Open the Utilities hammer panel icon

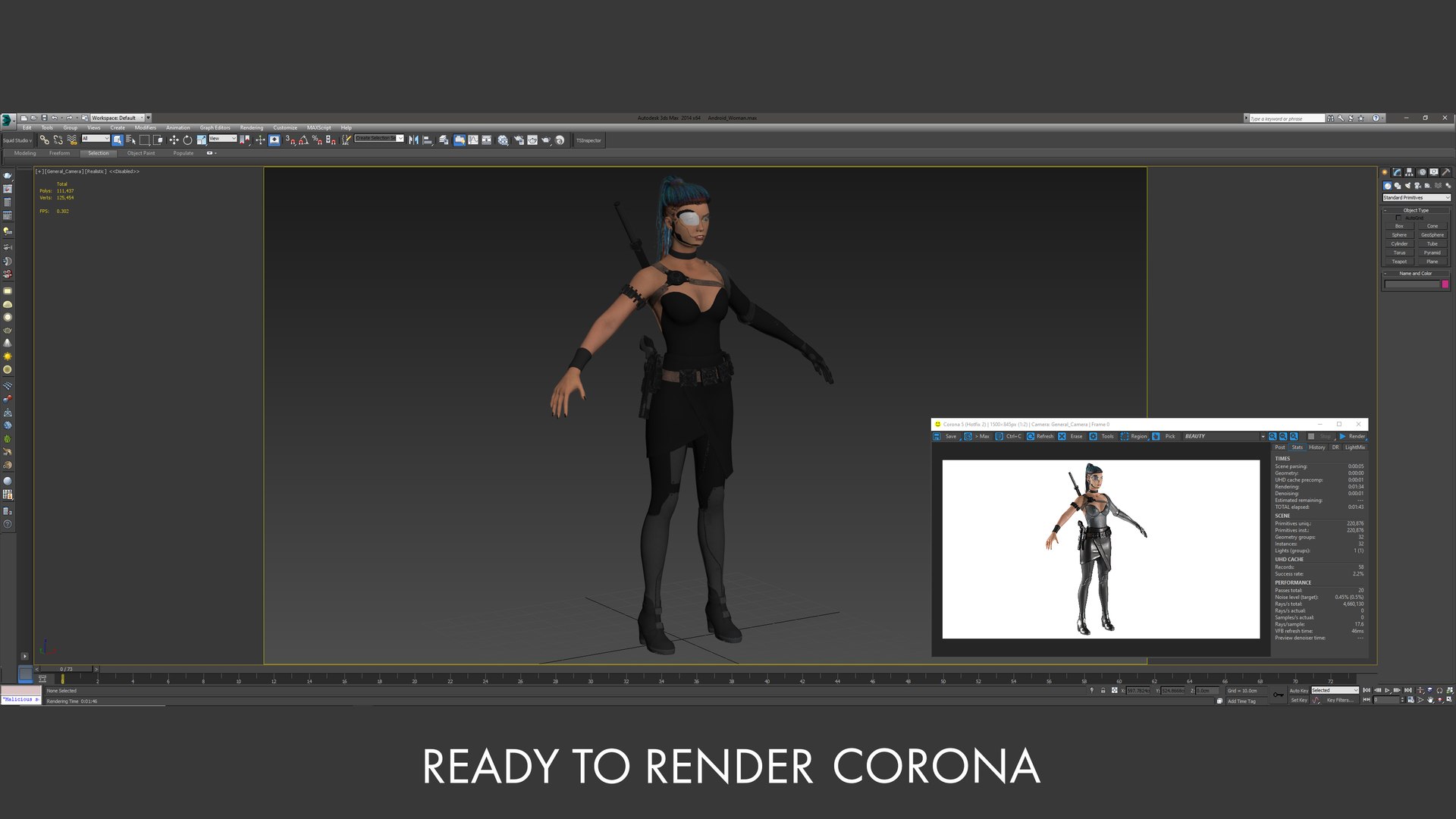pos(1446,172)
